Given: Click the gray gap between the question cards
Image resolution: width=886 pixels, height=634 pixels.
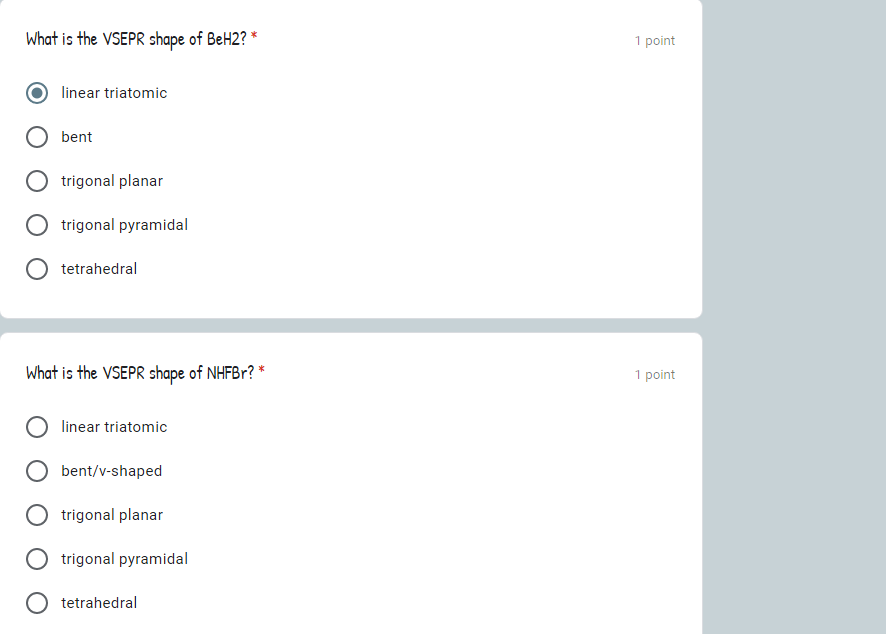Looking at the screenshot, I should pos(351,325).
